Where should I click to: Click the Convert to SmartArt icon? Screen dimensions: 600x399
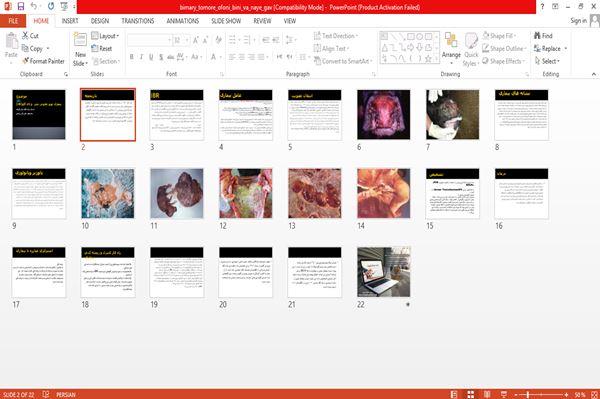[x=317, y=61]
